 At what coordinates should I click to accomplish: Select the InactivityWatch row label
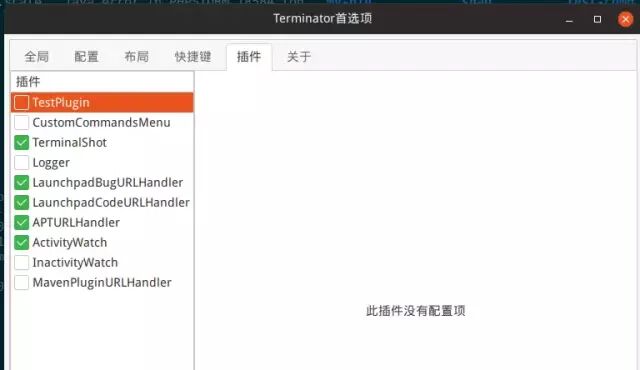tap(75, 263)
